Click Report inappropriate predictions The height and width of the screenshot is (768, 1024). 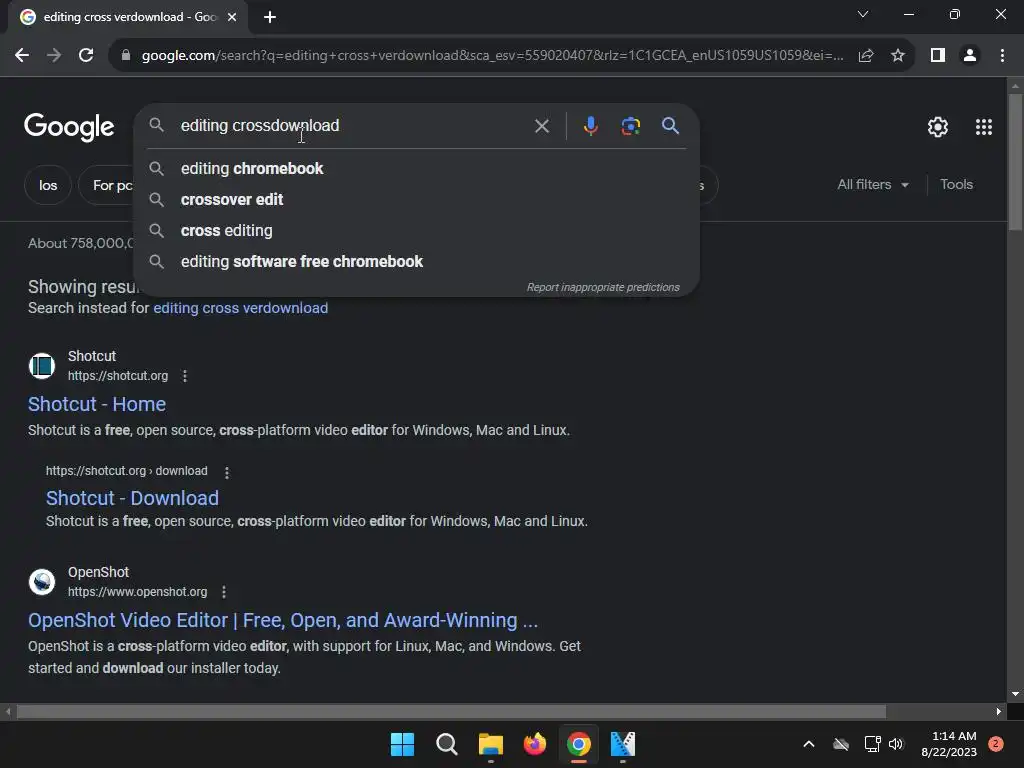[603, 287]
